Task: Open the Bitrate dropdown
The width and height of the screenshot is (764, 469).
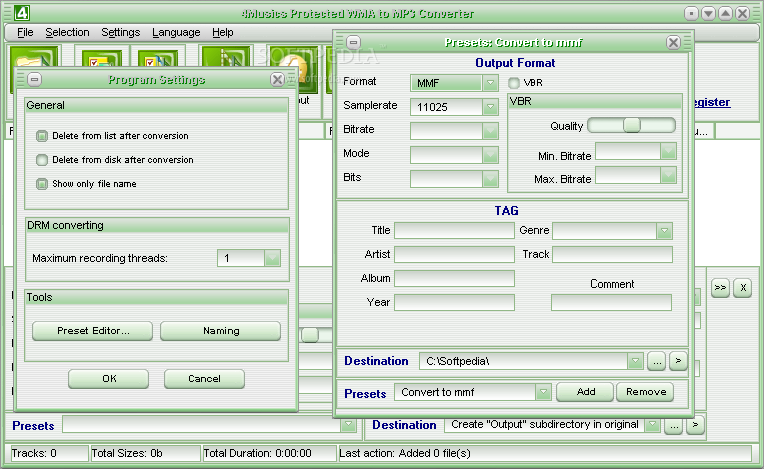Action: [x=490, y=131]
